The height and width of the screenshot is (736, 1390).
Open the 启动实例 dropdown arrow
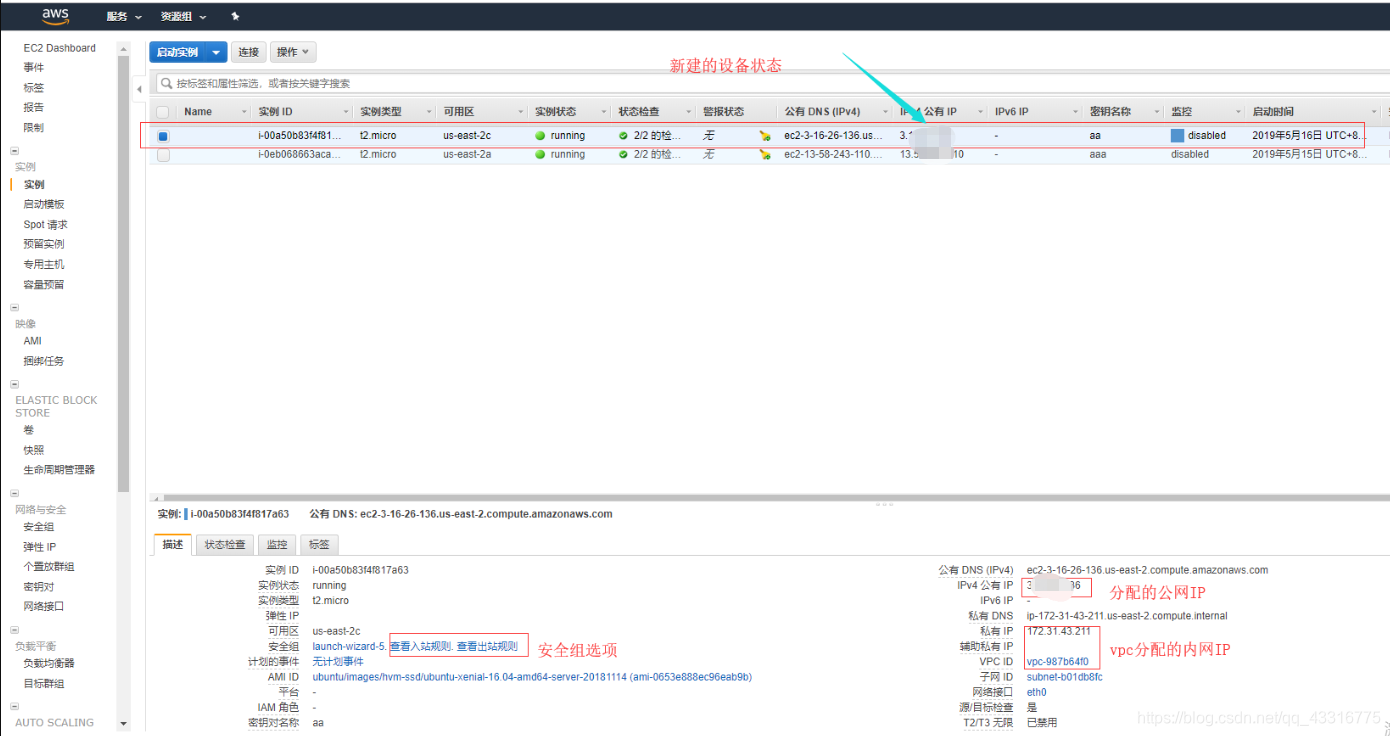click(x=216, y=52)
